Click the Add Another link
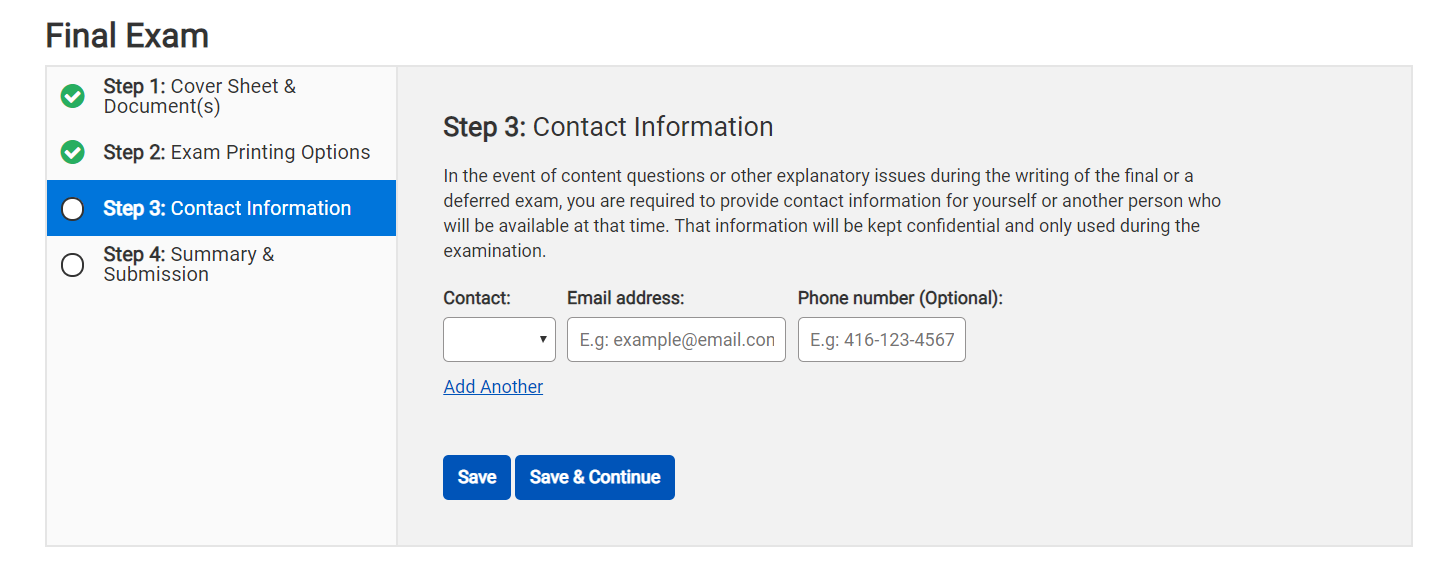Image resolution: width=1452 pixels, height=561 pixels. pos(493,387)
